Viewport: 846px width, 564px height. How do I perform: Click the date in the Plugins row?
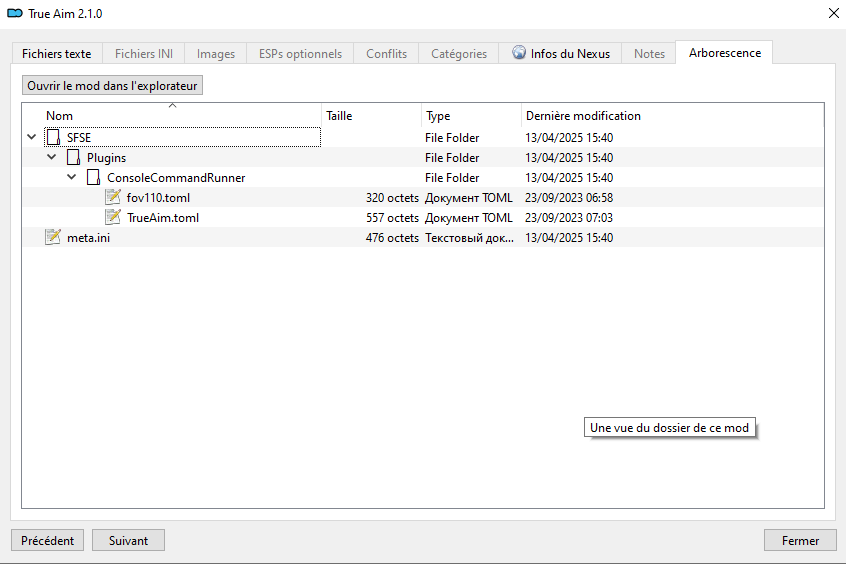(569, 158)
